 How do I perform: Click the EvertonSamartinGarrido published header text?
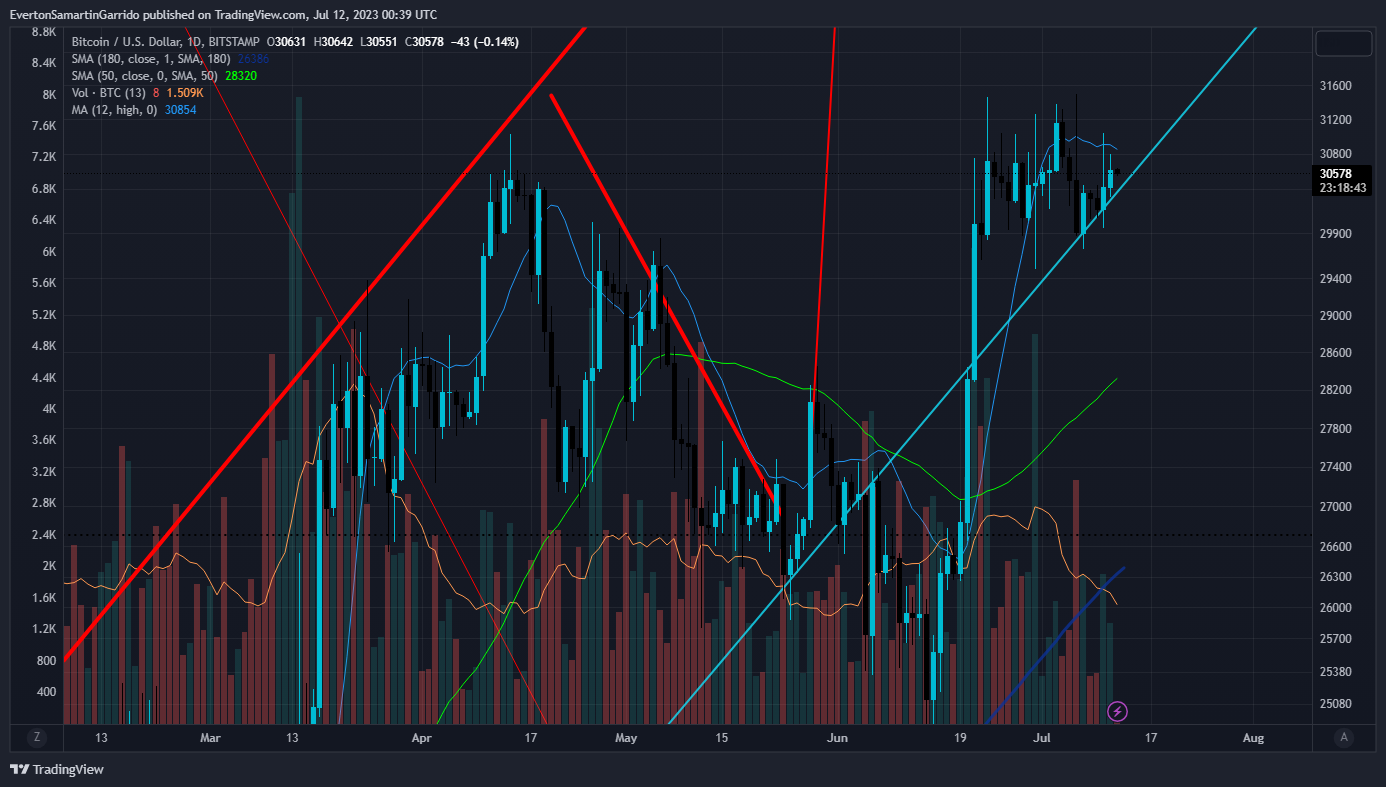pos(223,15)
